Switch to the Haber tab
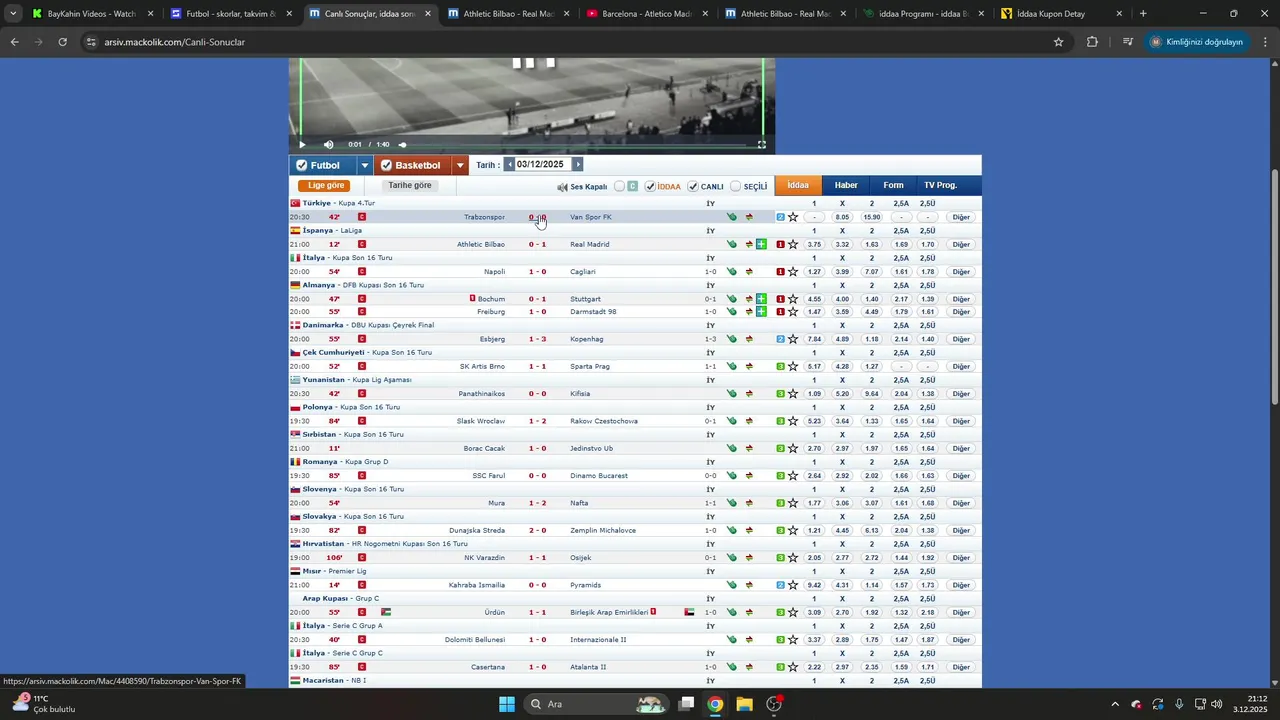Viewport: 1280px width, 720px height. click(846, 185)
